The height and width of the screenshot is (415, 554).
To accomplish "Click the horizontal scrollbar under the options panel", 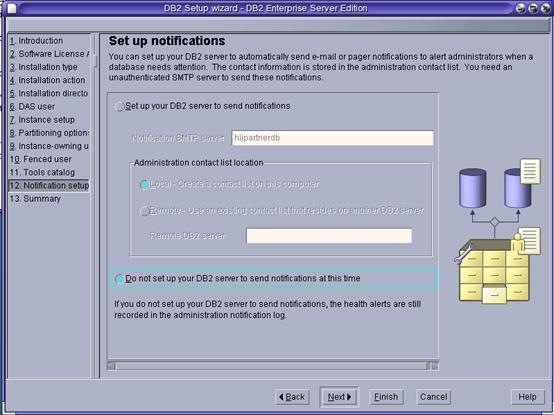I will [272, 366].
